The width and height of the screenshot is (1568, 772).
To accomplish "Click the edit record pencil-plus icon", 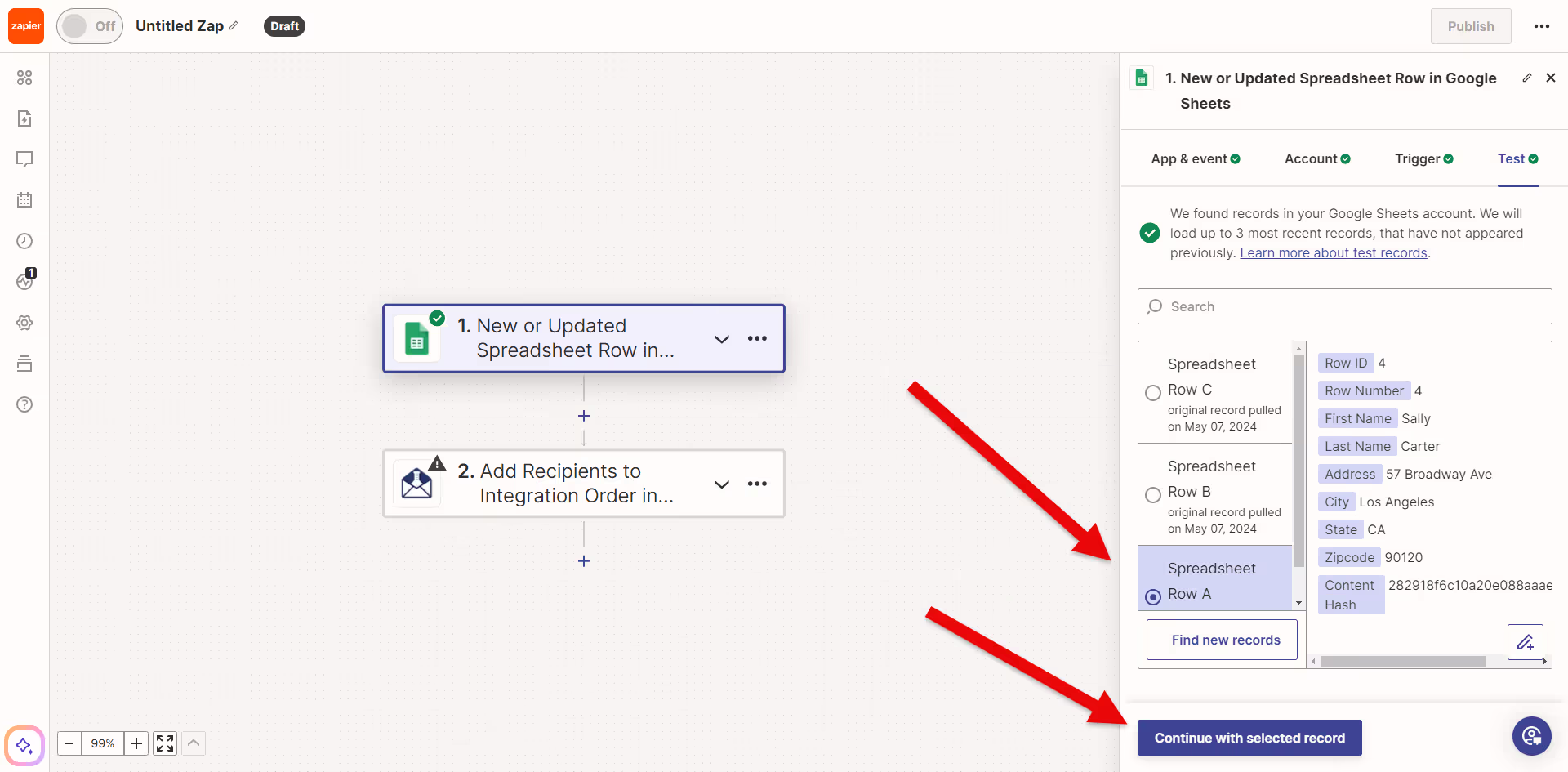I will [x=1526, y=642].
